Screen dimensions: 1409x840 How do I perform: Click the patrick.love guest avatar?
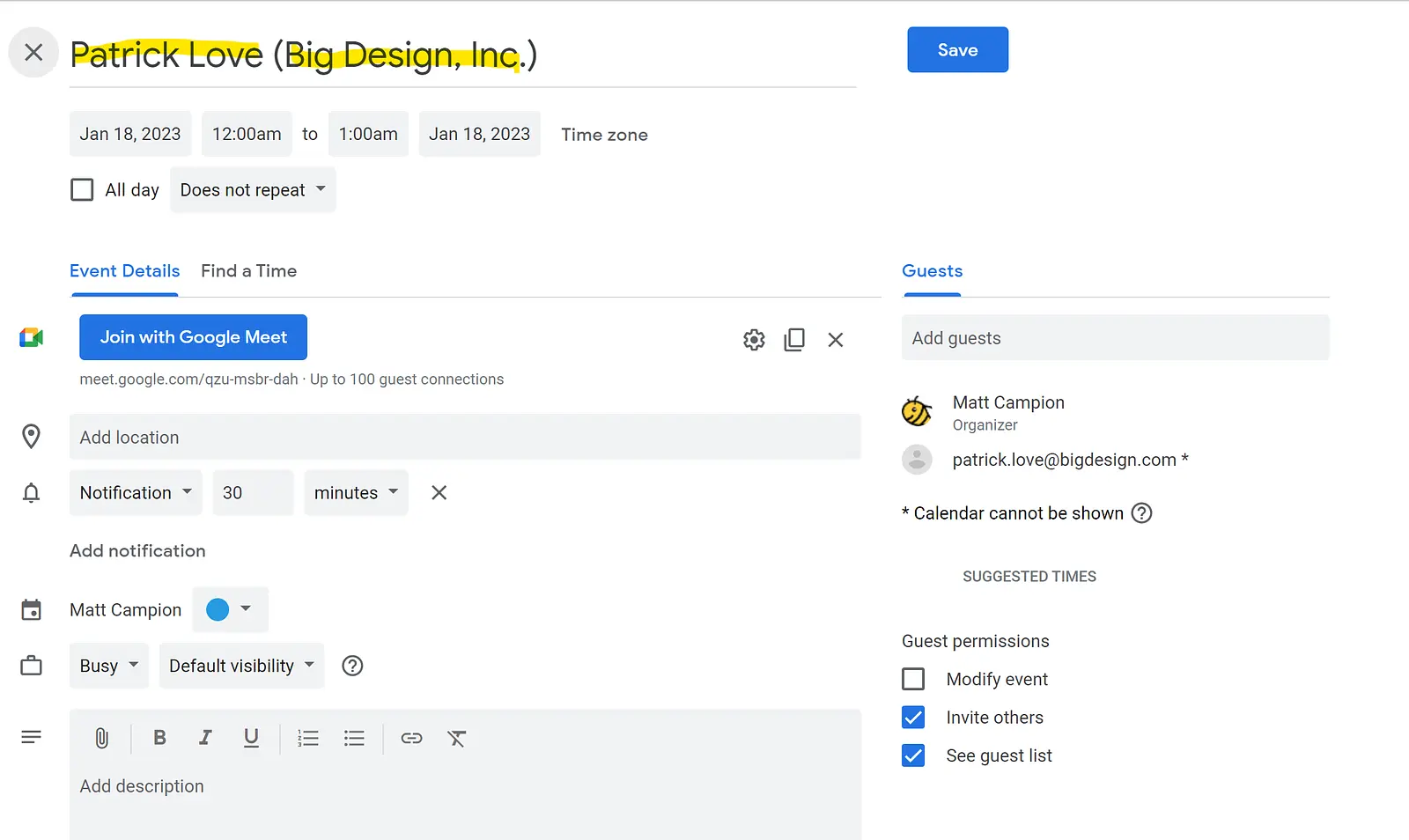pos(917,460)
